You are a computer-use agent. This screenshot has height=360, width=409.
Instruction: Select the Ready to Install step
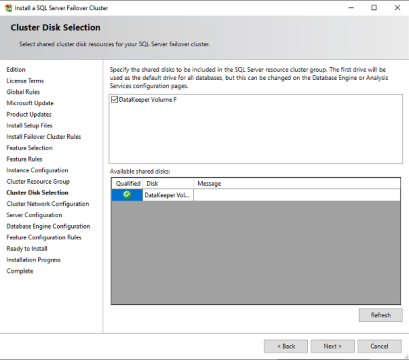click(27, 249)
